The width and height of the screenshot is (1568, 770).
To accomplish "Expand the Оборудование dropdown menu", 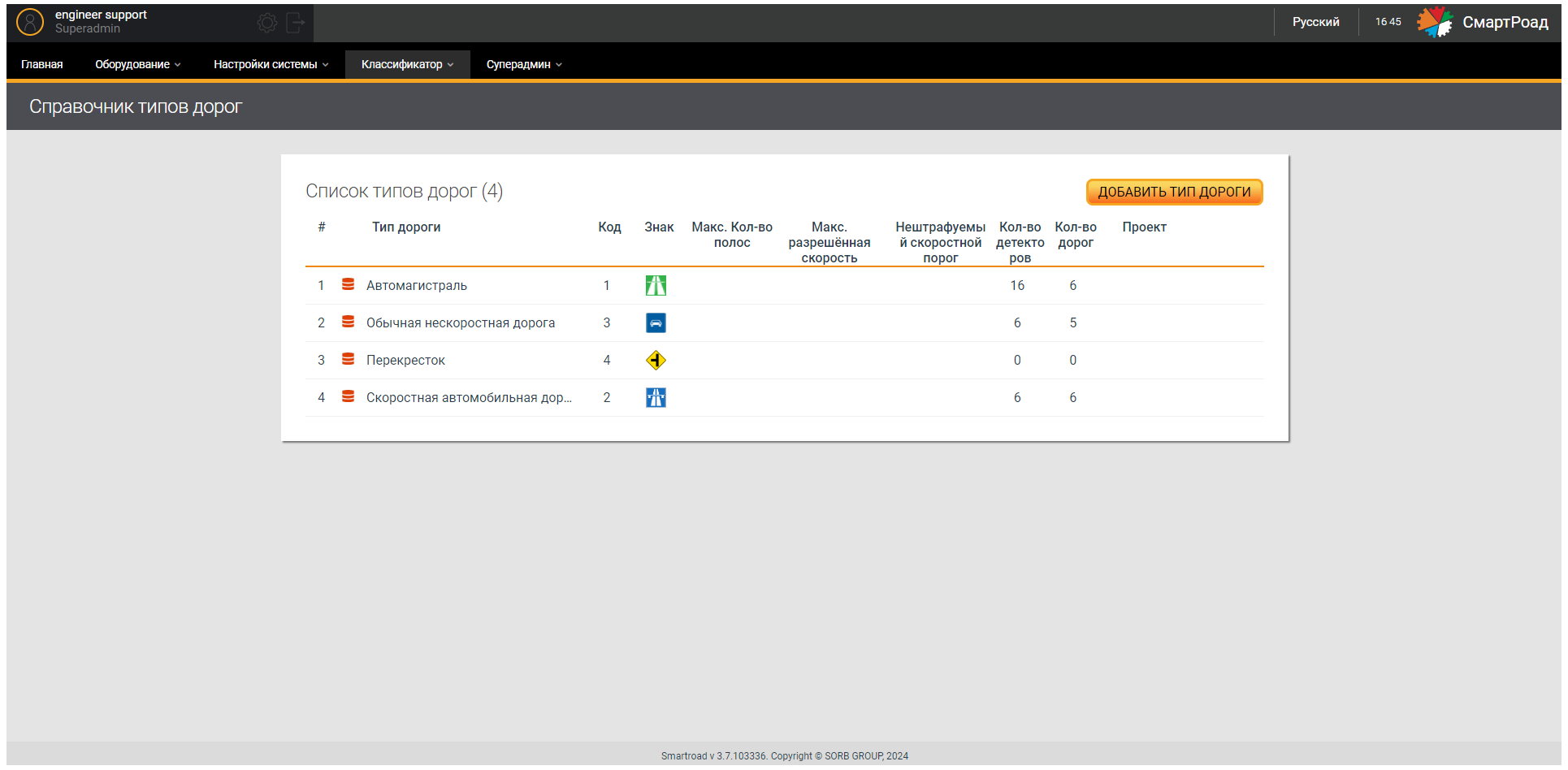I will coord(138,64).
